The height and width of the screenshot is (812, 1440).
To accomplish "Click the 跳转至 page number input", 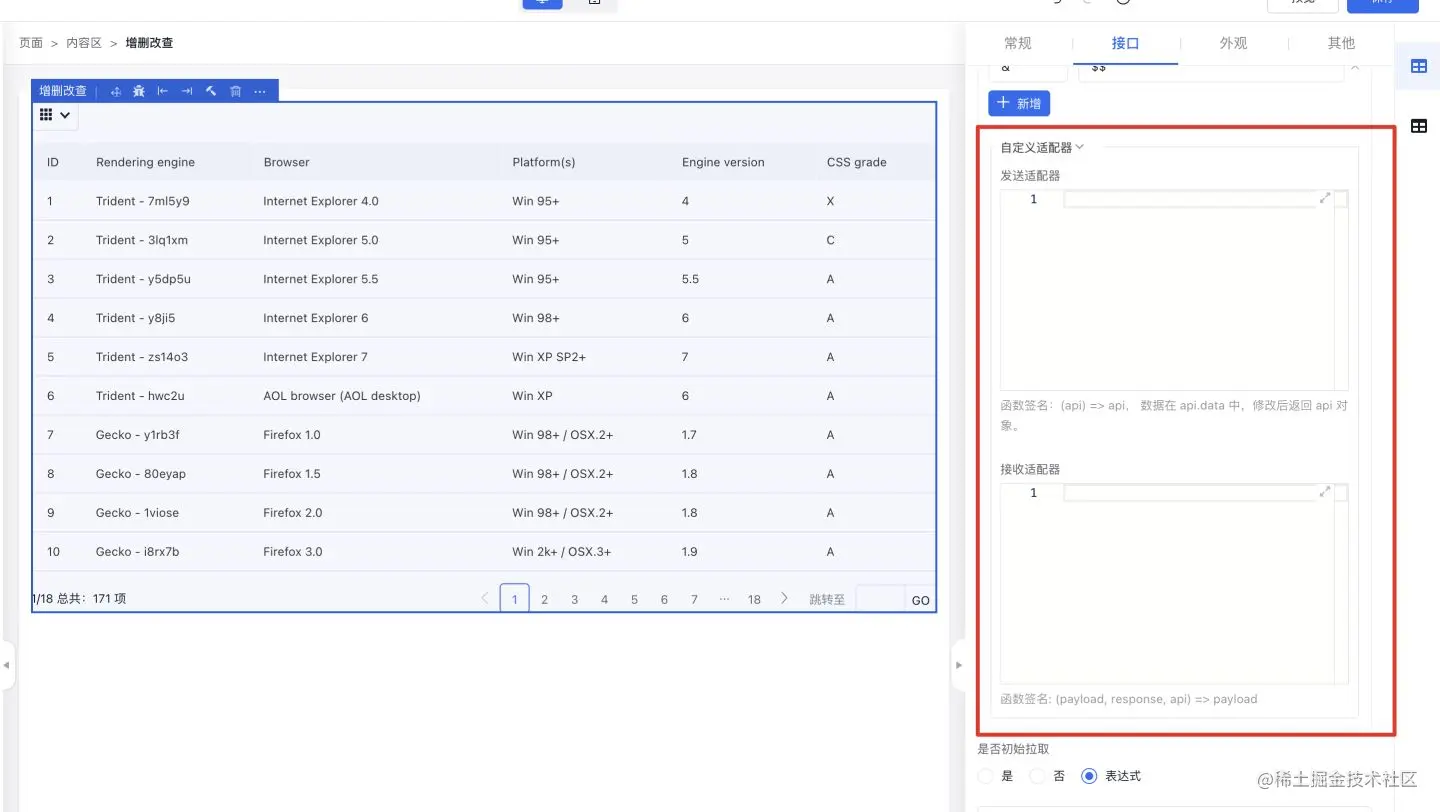I will (x=880, y=600).
